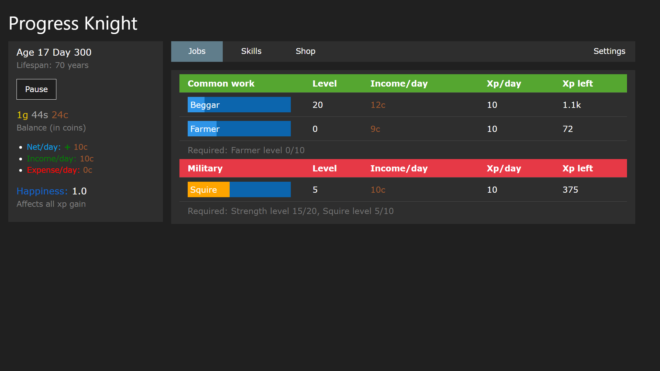Click the Expense/day entry
Image resolution: width=660 pixels, height=371 pixels.
(59, 170)
